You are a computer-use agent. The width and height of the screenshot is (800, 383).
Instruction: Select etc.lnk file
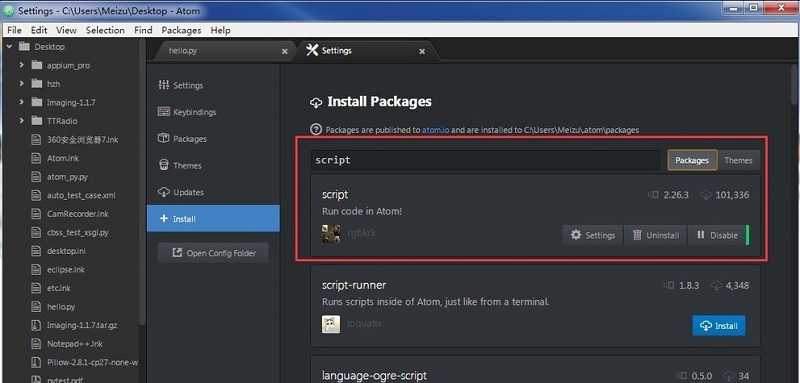click(59, 288)
